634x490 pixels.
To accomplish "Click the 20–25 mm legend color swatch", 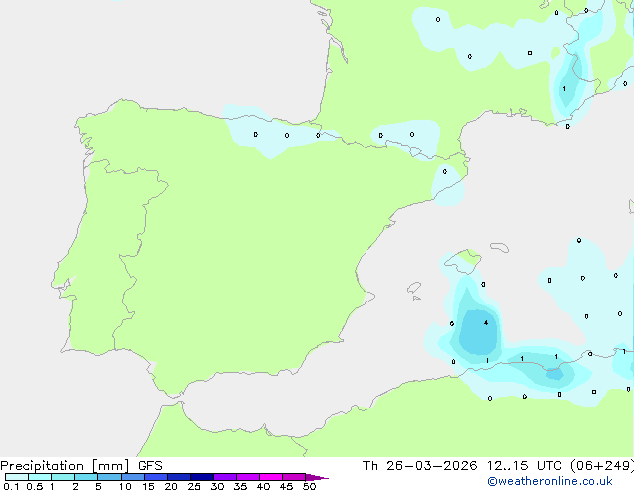I will coord(179,477).
